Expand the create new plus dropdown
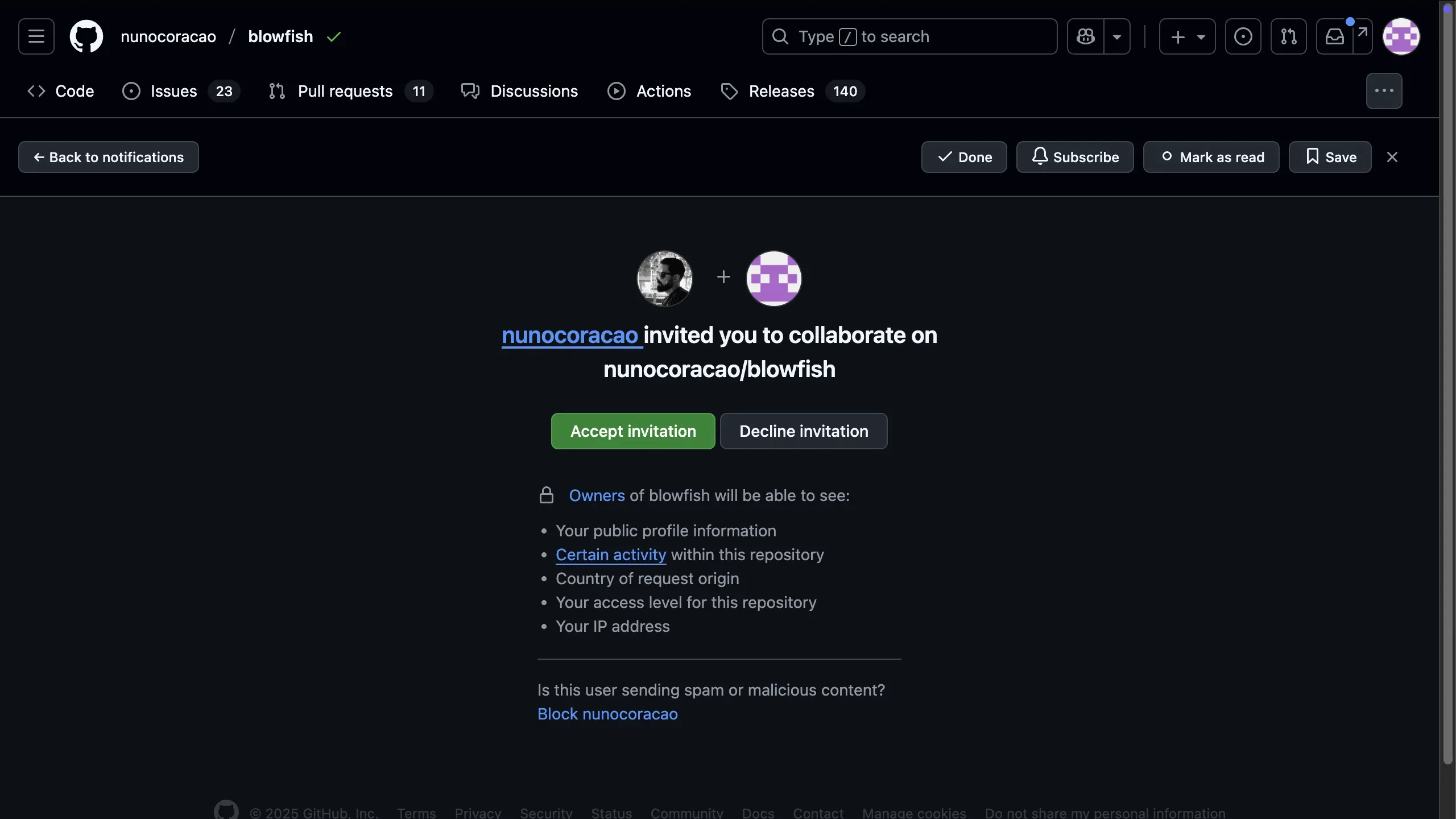 coord(1187,36)
